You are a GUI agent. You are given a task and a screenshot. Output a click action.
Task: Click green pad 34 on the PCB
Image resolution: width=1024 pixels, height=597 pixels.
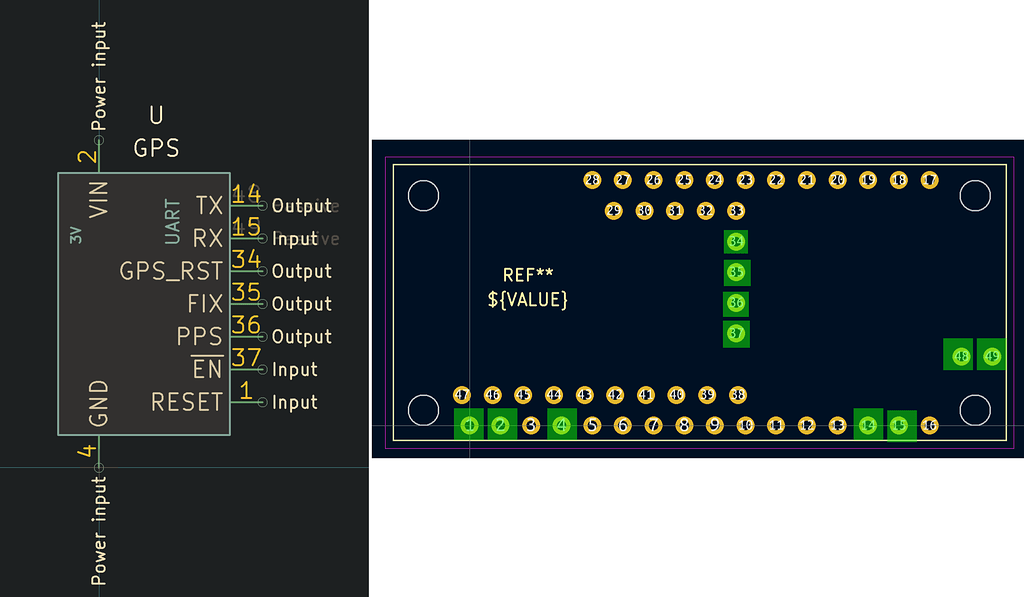(x=736, y=241)
